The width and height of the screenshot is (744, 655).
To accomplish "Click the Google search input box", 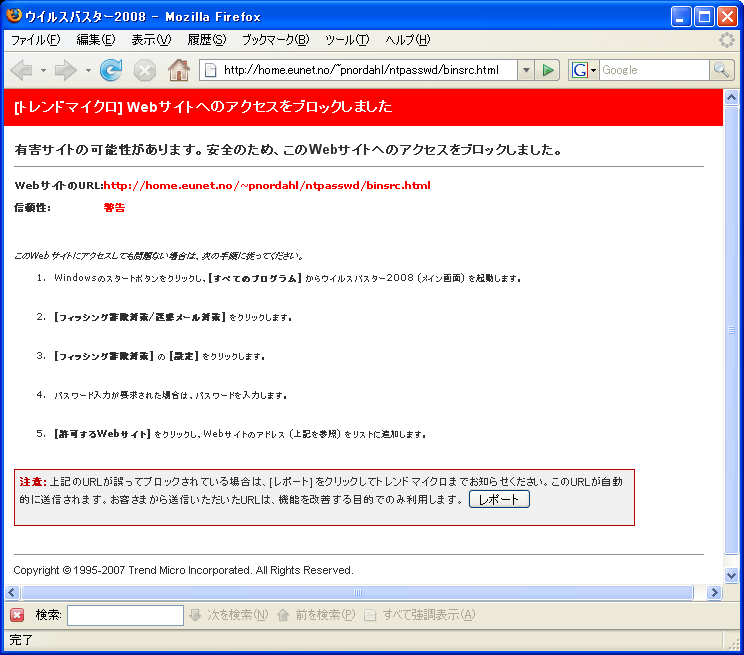I will (x=654, y=70).
